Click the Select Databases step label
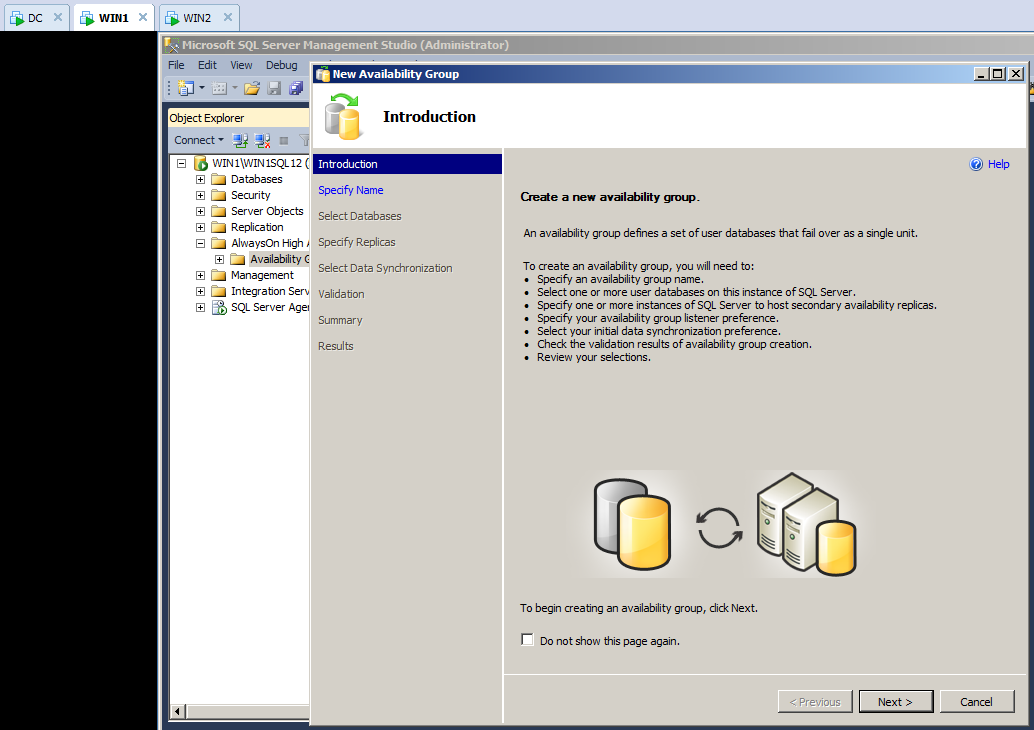This screenshot has height=730, width=1034. 359,216
